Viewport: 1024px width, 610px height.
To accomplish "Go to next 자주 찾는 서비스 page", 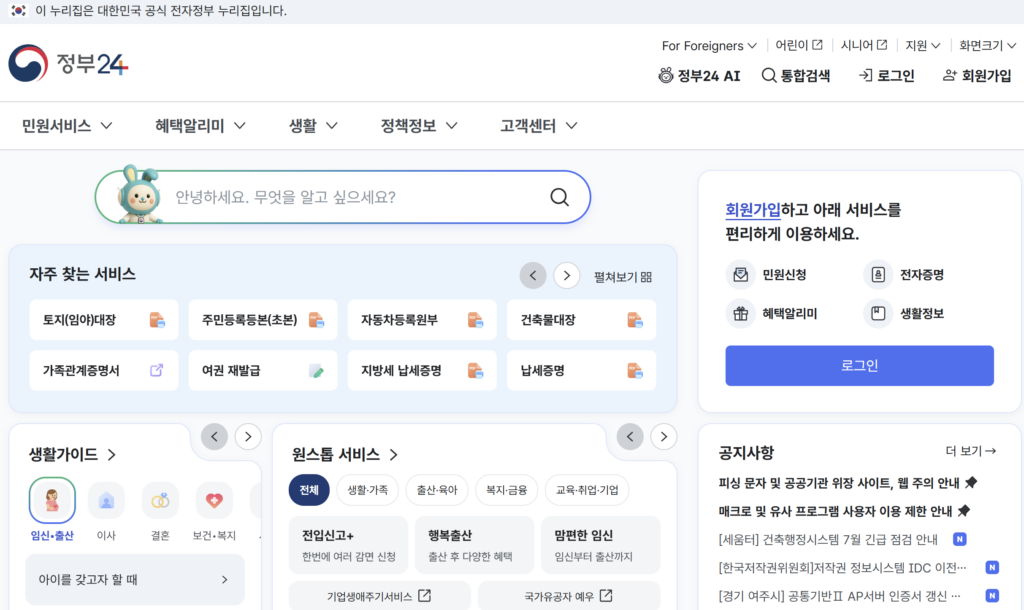I will pyautogui.click(x=567, y=276).
